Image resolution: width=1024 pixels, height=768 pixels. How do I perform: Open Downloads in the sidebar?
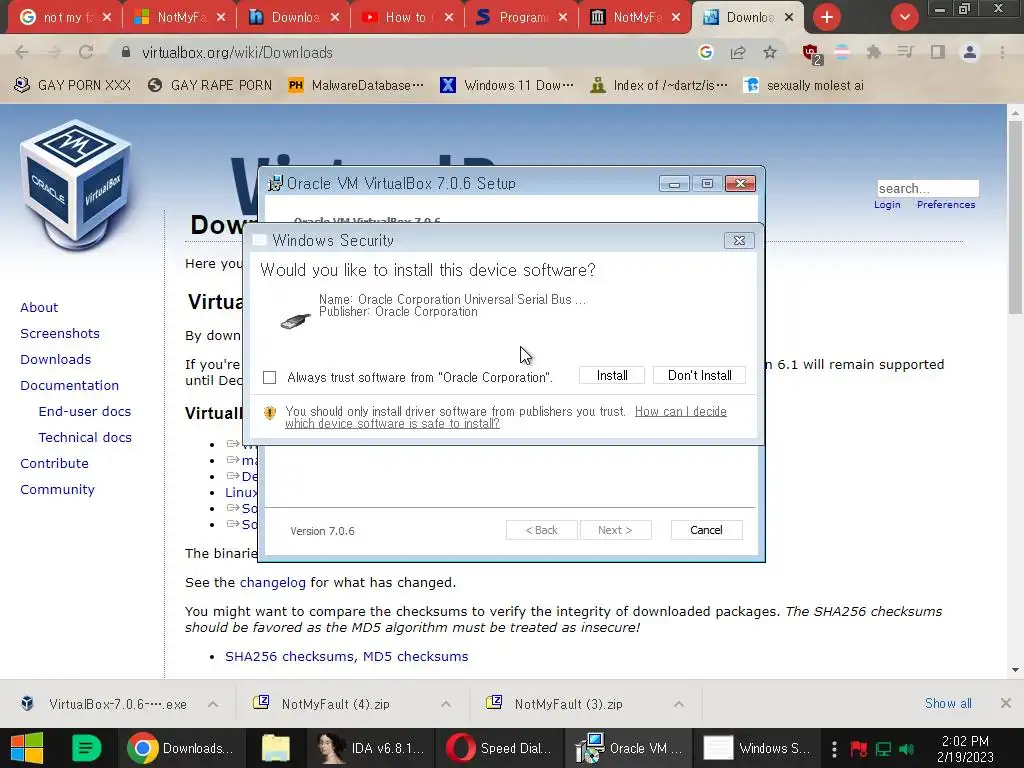click(56, 360)
